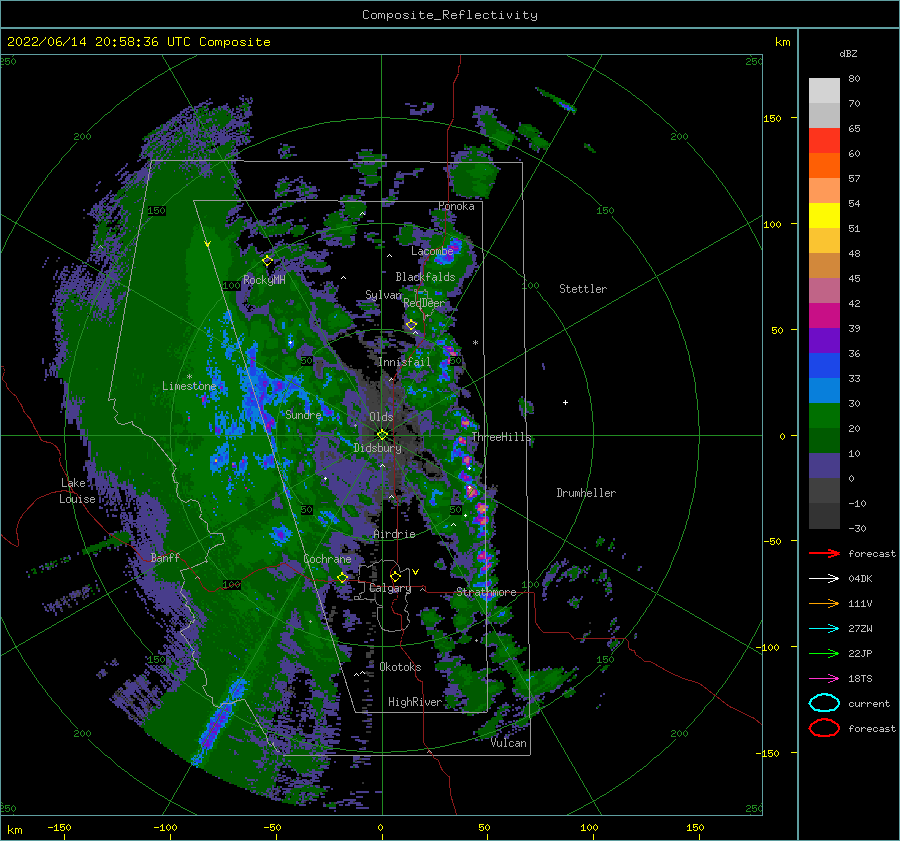Click the Innisfail city label
Screen dimensions: 900x841
tap(404, 362)
